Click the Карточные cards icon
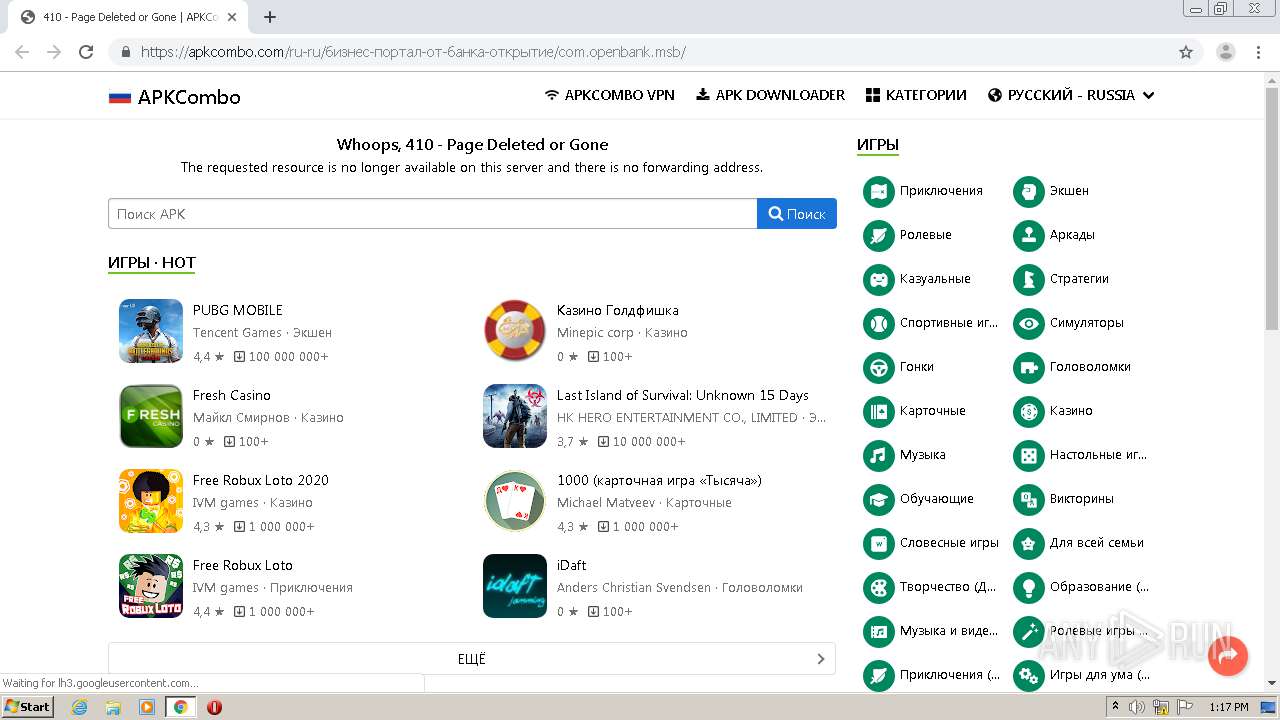 [x=879, y=411]
